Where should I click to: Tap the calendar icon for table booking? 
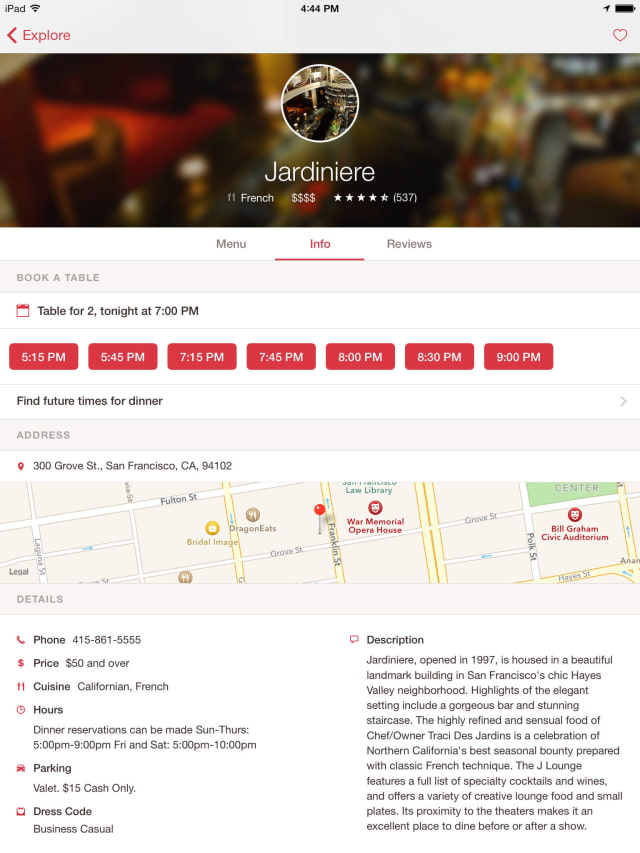pyautogui.click(x=23, y=311)
